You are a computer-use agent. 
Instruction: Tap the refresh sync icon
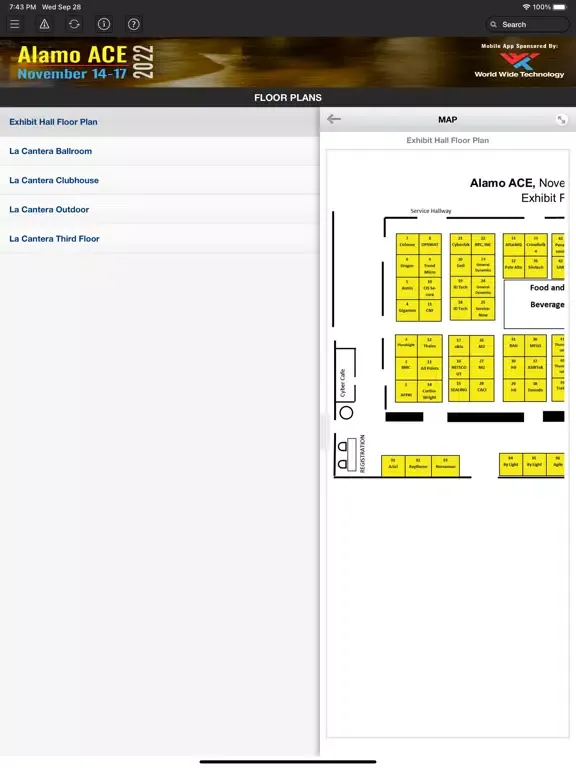coord(74,24)
